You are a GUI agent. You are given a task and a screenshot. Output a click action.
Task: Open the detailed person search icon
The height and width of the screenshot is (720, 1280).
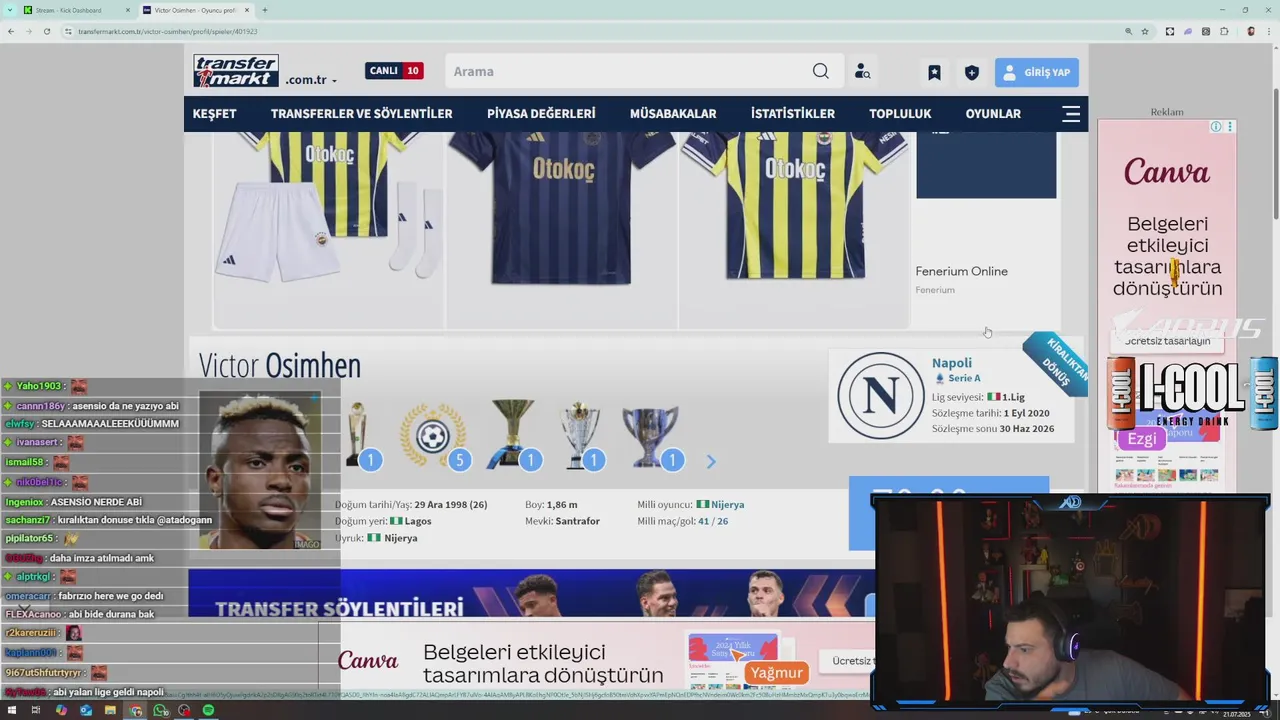[x=862, y=72]
